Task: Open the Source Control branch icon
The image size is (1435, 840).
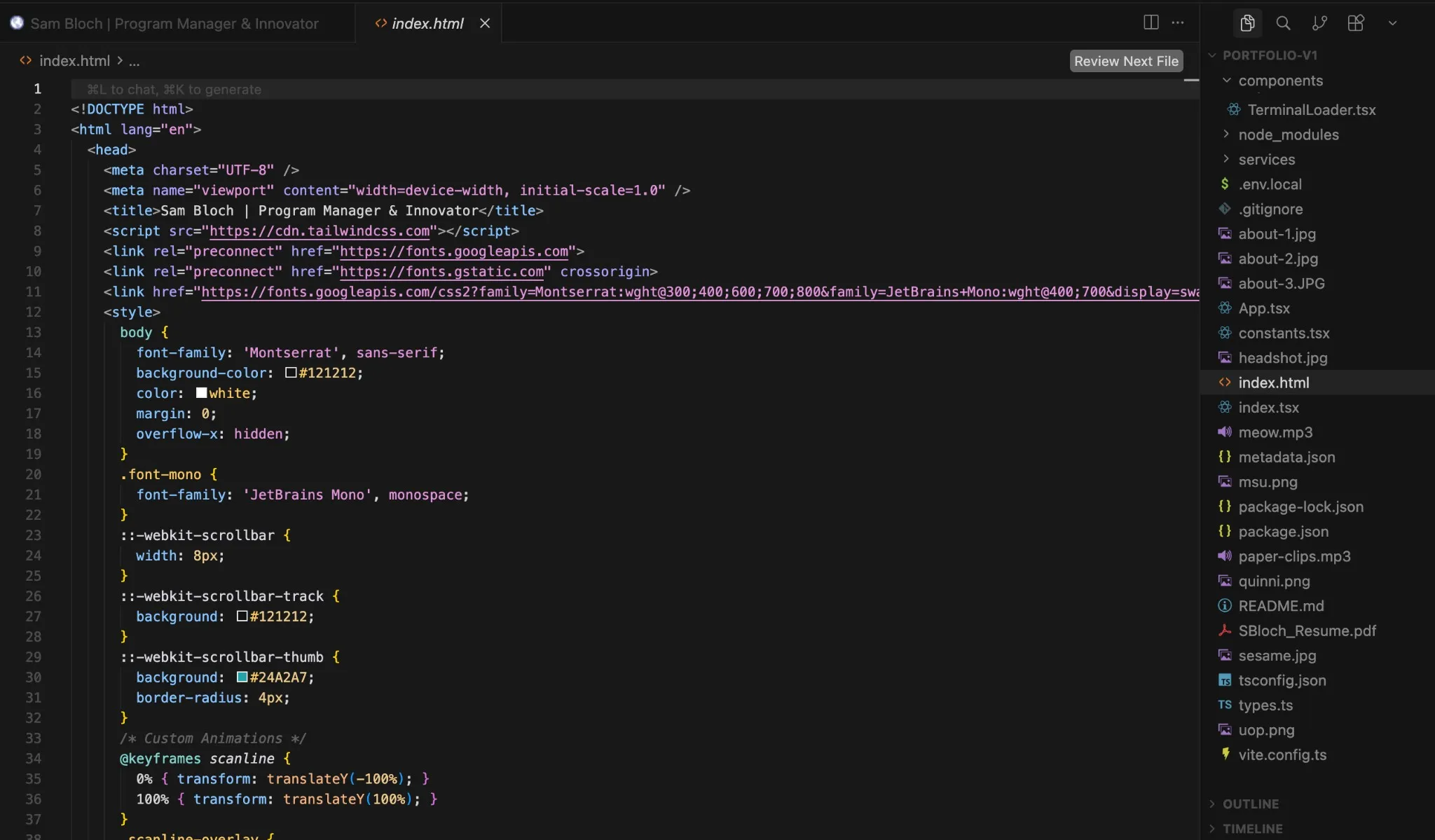Action: pos(1319,23)
